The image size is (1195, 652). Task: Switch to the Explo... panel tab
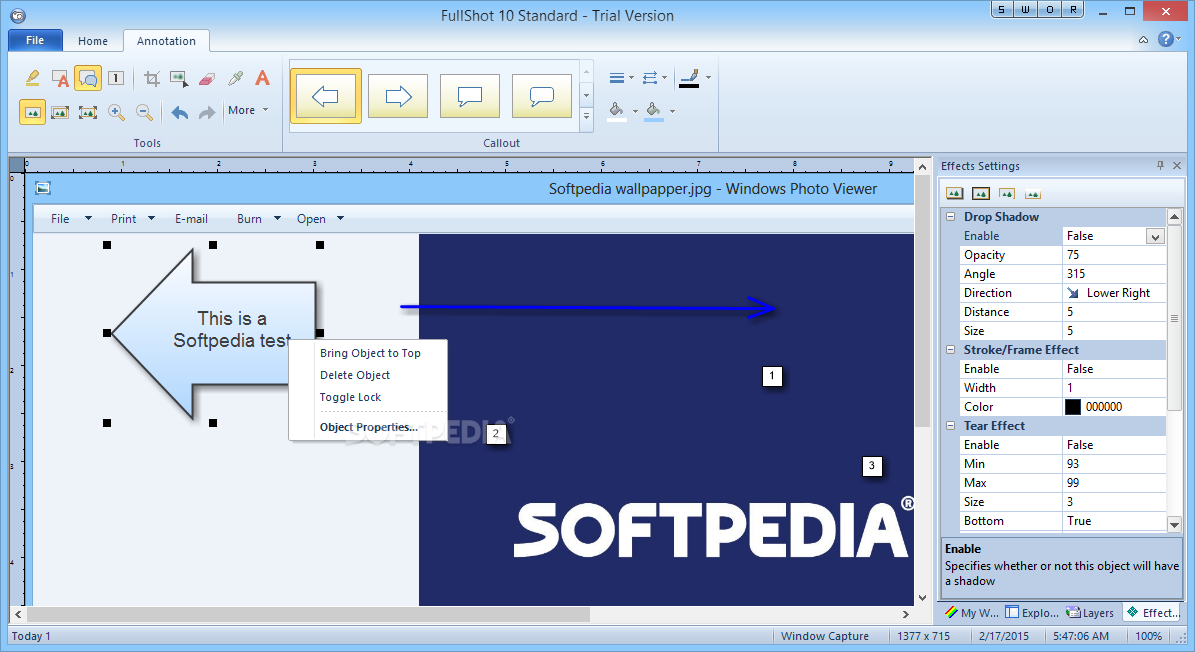1032,612
